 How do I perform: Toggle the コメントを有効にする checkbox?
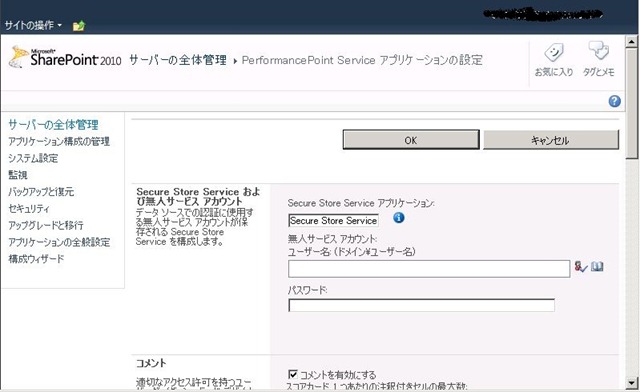pos(293,374)
